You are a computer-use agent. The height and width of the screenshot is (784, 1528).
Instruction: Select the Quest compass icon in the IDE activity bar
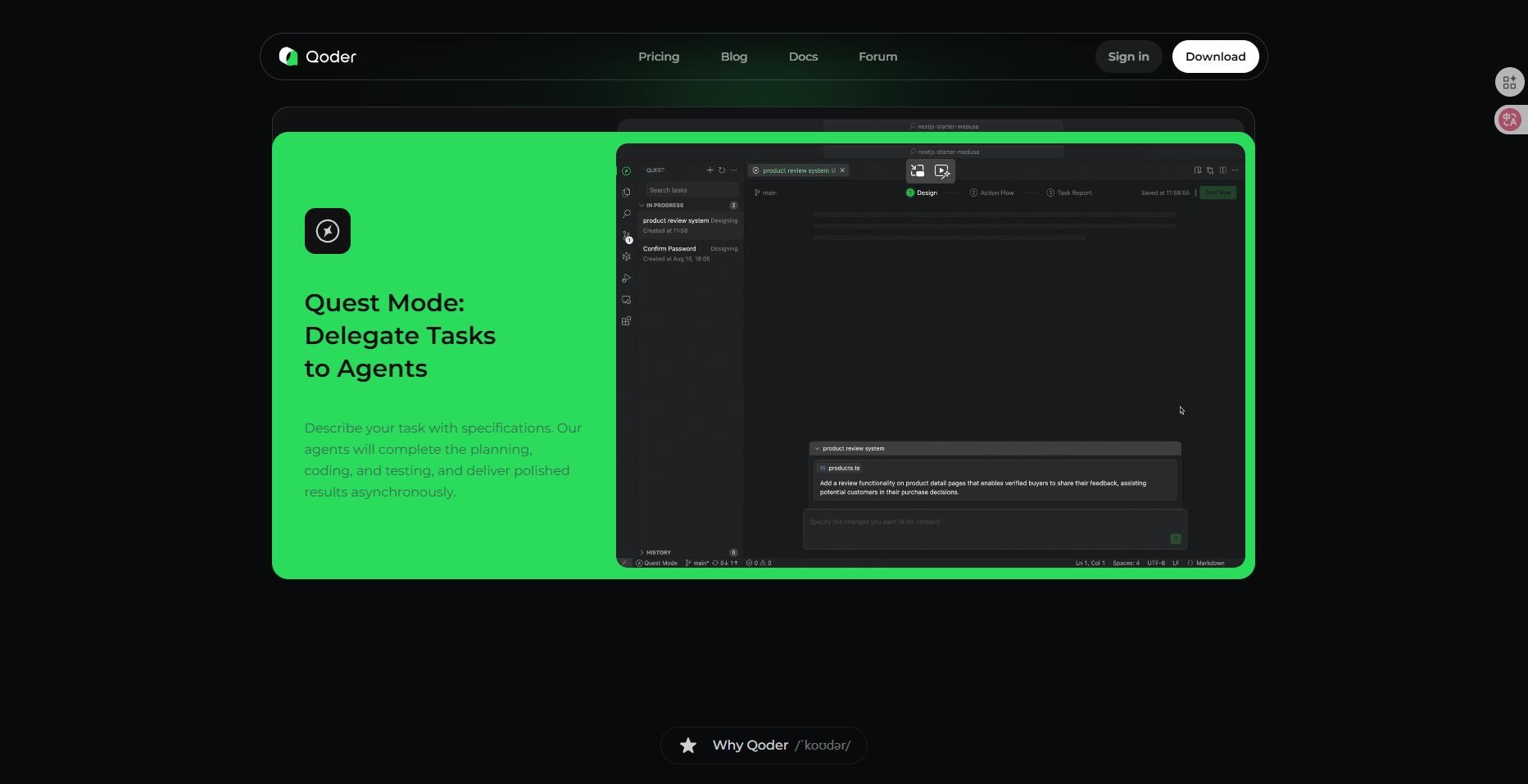pos(626,171)
